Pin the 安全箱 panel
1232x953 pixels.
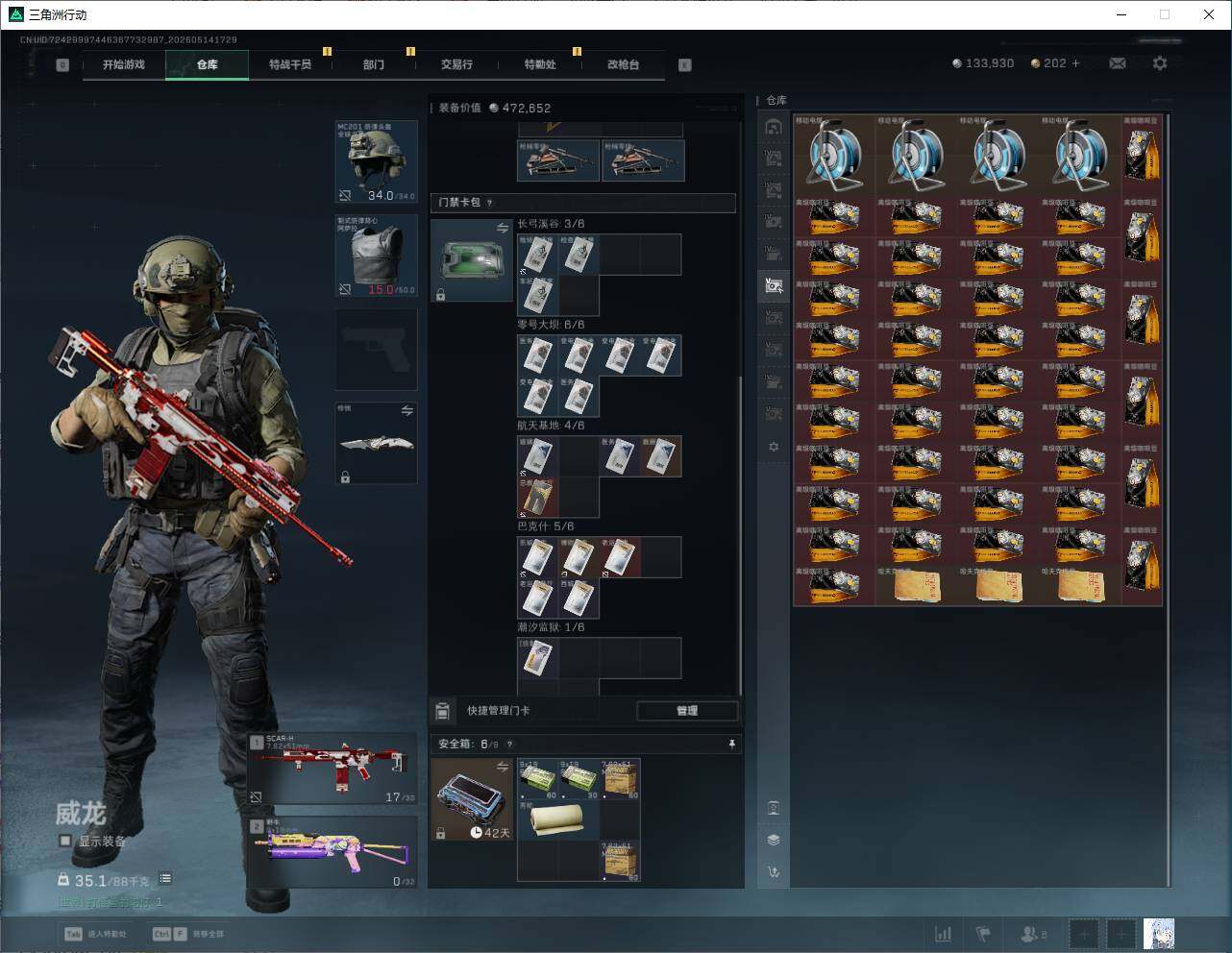tap(731, 744)
